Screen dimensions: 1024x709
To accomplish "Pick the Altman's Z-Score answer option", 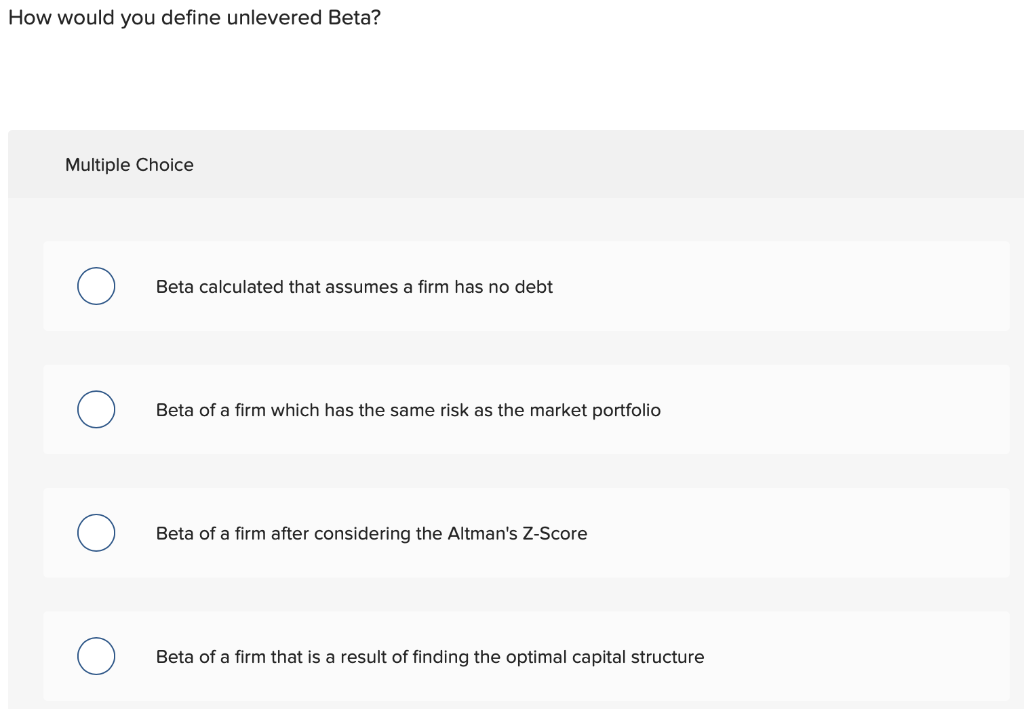I will tap(371, 533).
